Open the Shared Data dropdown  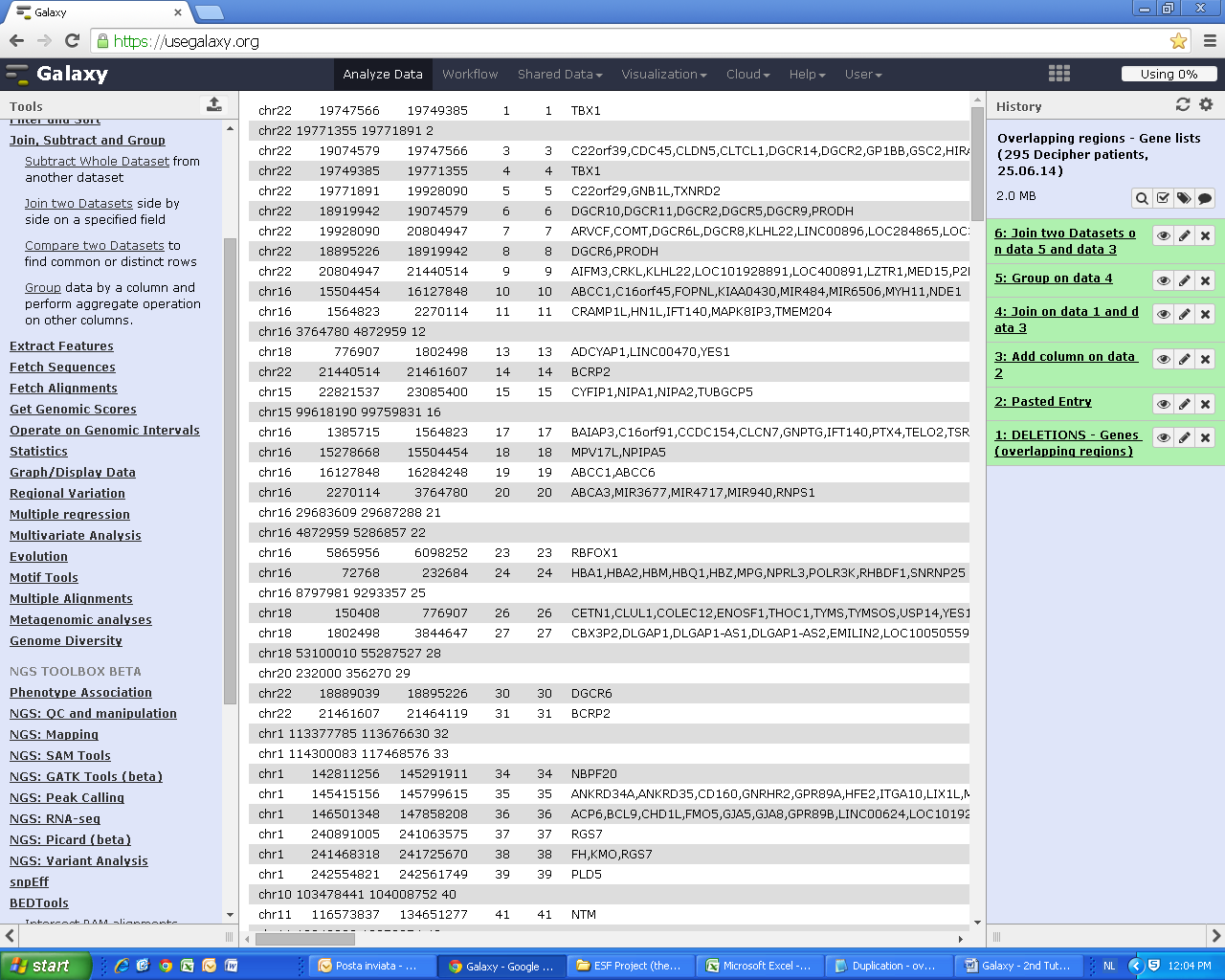tap(560, 74)
